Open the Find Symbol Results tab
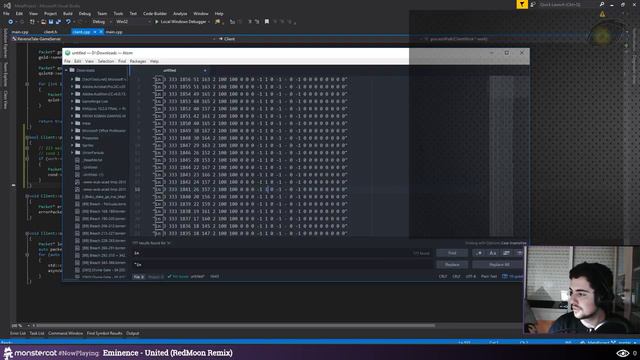Screen dimensions: 640x360 [104, 333]
